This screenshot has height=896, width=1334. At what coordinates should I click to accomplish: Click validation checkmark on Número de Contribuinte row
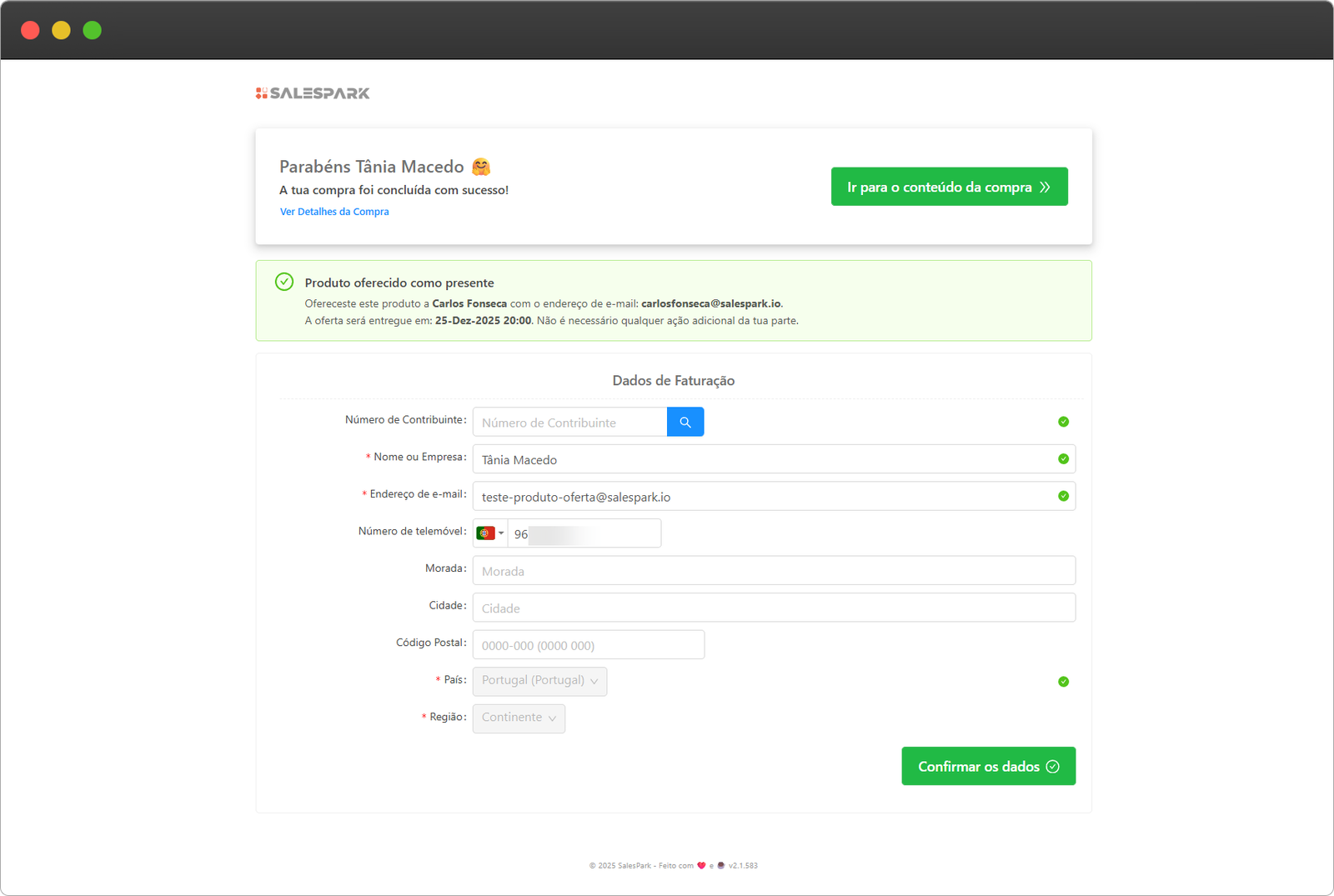(1063, 422)
